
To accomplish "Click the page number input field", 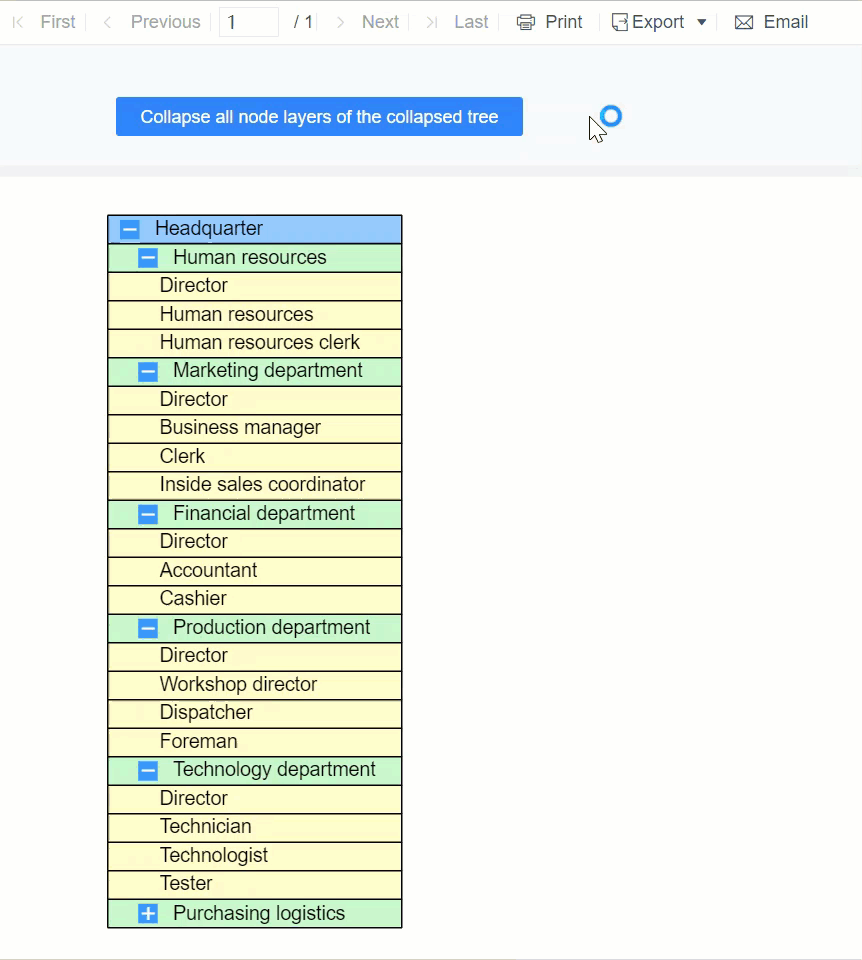I will point(249,22).
